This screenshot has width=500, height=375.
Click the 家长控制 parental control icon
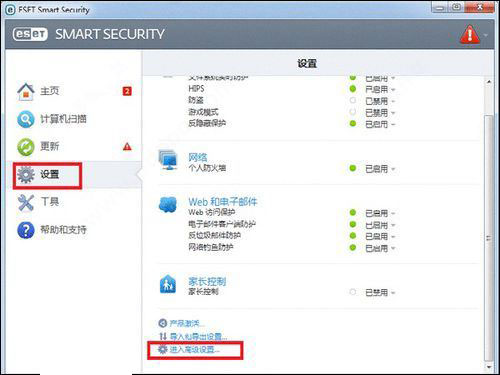(x=168, y=284)
